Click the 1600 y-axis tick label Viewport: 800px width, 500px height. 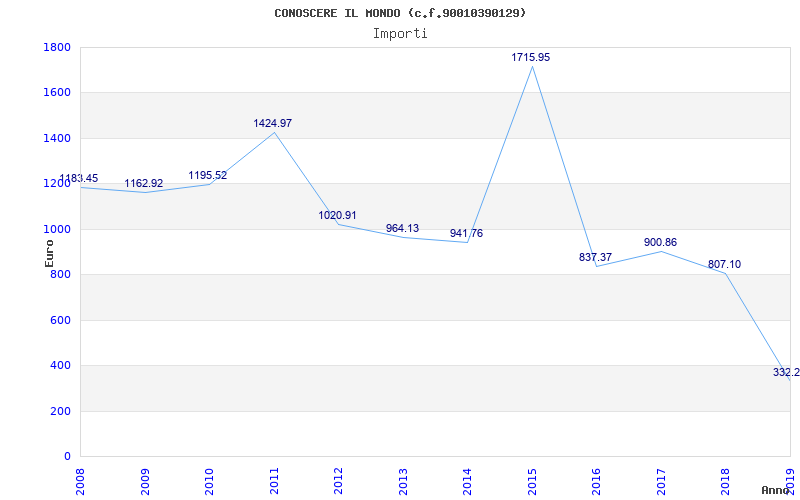[57, 93]
